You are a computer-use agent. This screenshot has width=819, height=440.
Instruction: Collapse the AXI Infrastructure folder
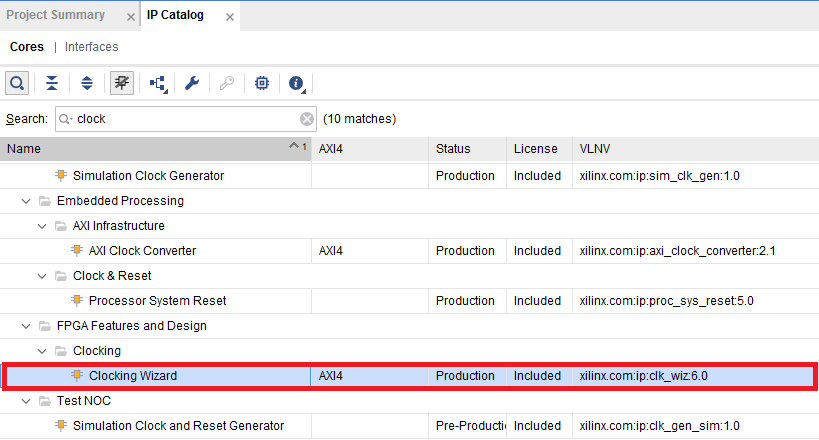click(x=42, y=226)
